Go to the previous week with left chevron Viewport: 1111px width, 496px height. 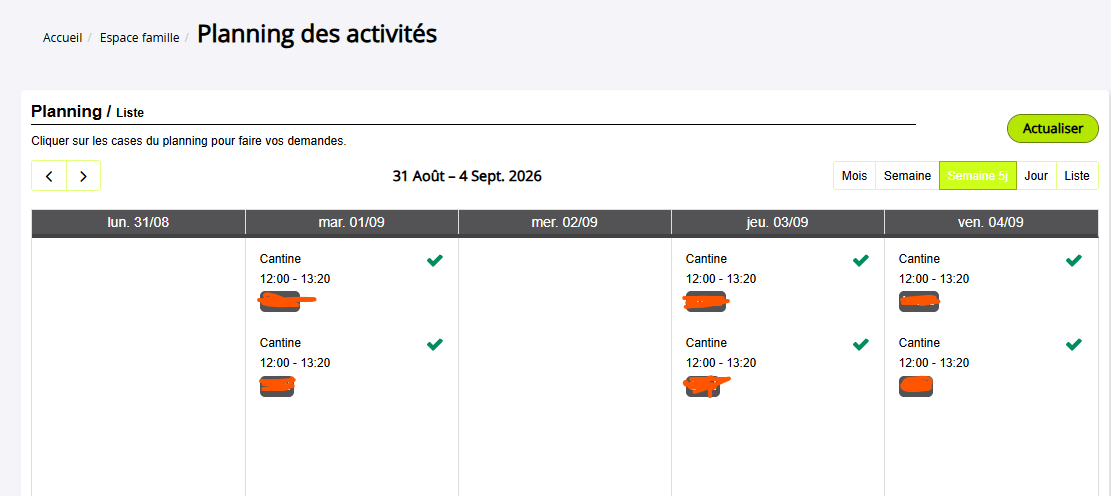click(x=49, y=176)
